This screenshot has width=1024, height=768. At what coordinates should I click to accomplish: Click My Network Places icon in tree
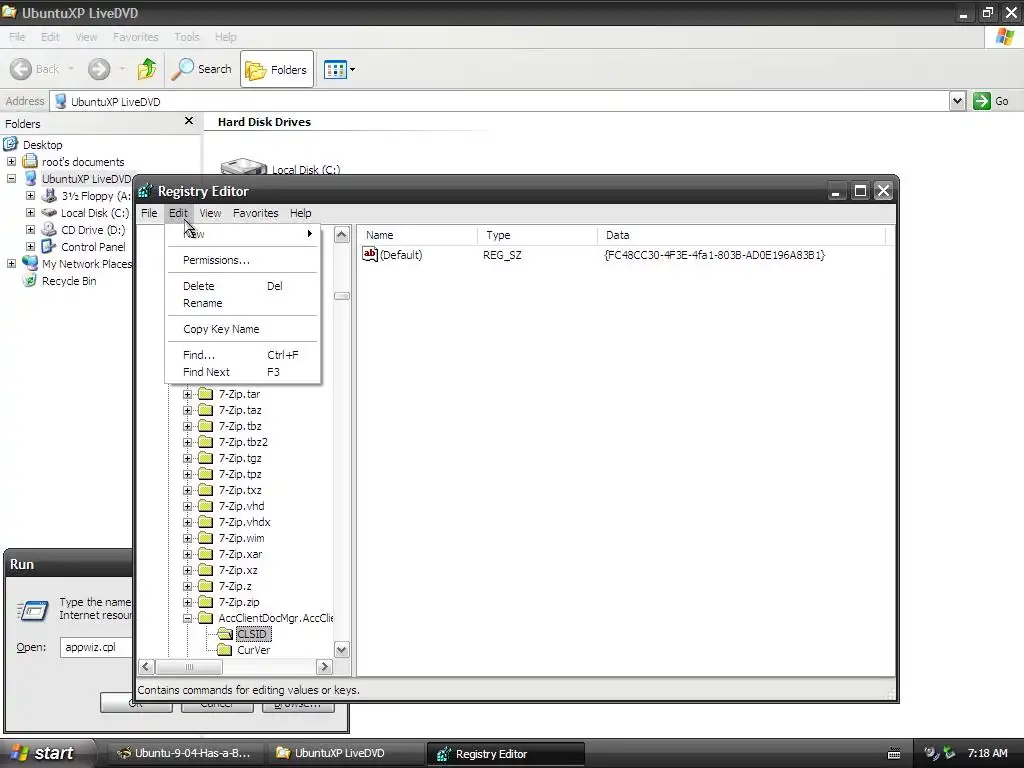29,263
